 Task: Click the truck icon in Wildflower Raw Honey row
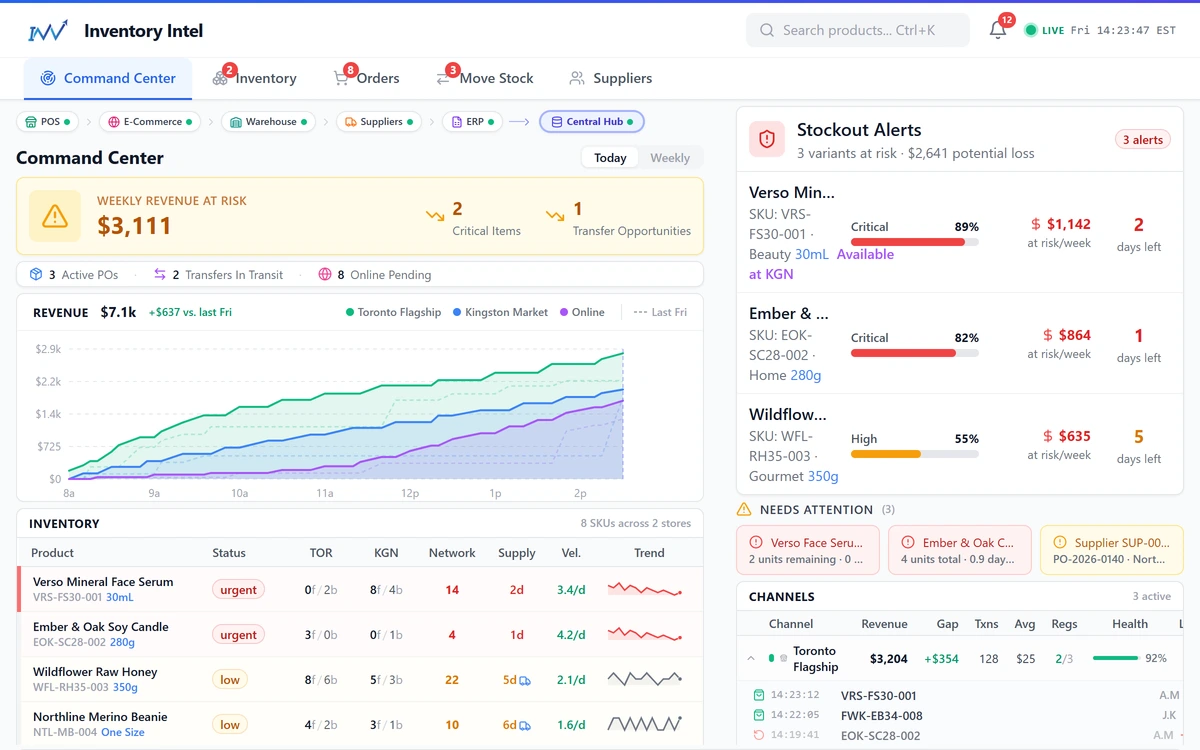pos(525,680)
